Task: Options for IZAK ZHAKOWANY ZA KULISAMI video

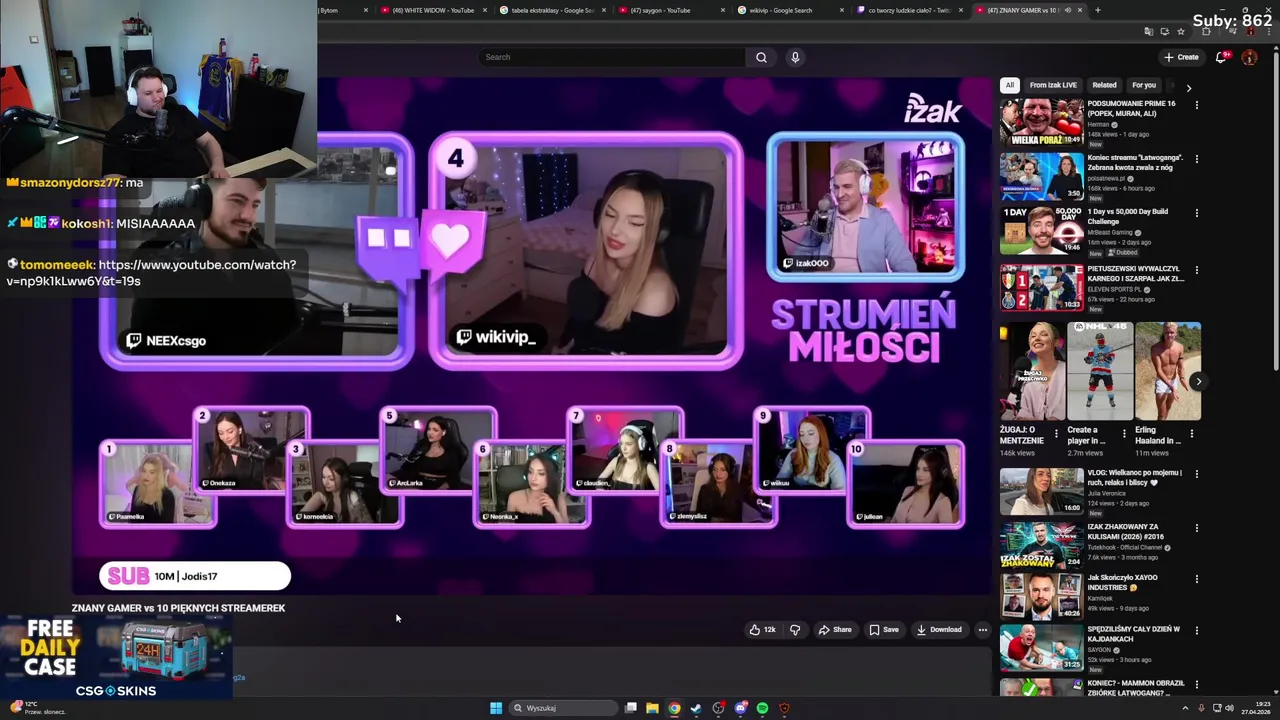Action: pyautogui.click(x=1196, y=527)
